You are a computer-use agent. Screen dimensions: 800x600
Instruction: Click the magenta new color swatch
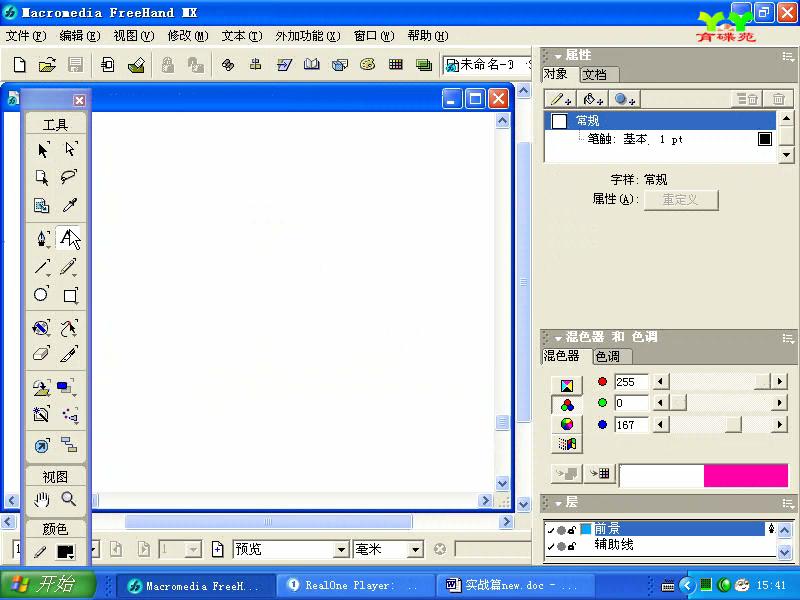tap(746, 476)
